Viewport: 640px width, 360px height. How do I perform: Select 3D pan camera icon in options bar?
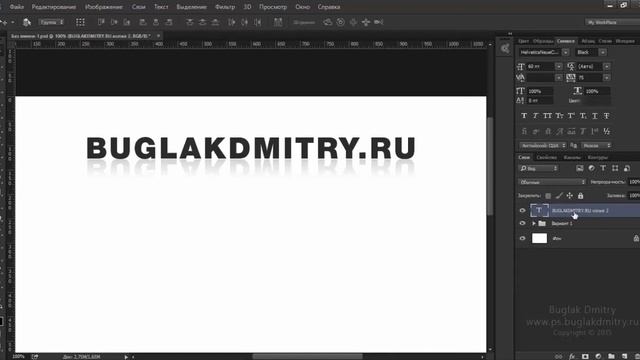(x=353, y=22)
